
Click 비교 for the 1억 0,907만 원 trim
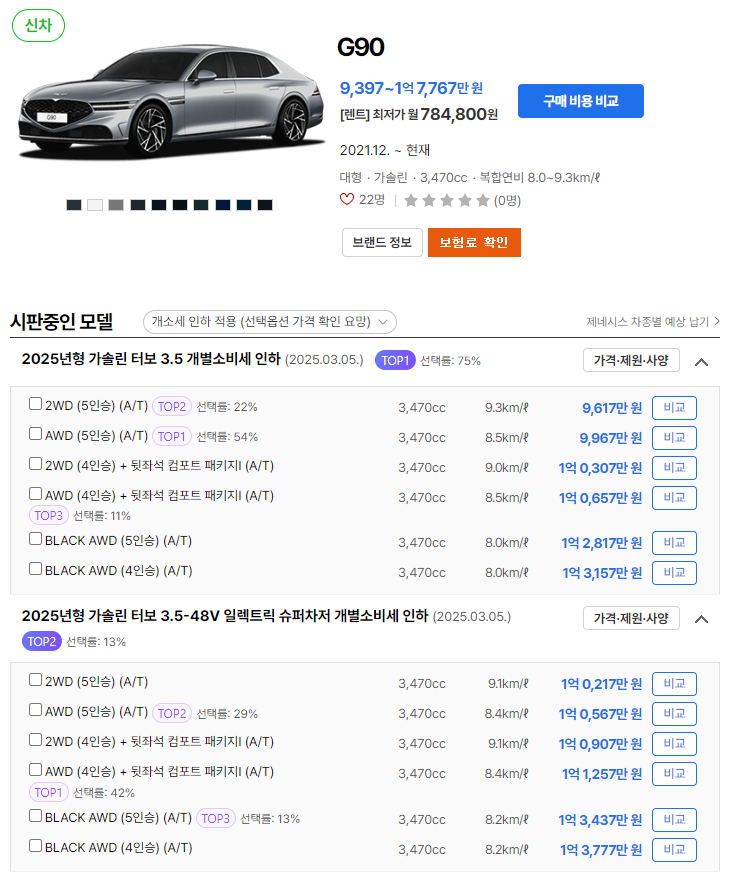[x=674, y=744]
